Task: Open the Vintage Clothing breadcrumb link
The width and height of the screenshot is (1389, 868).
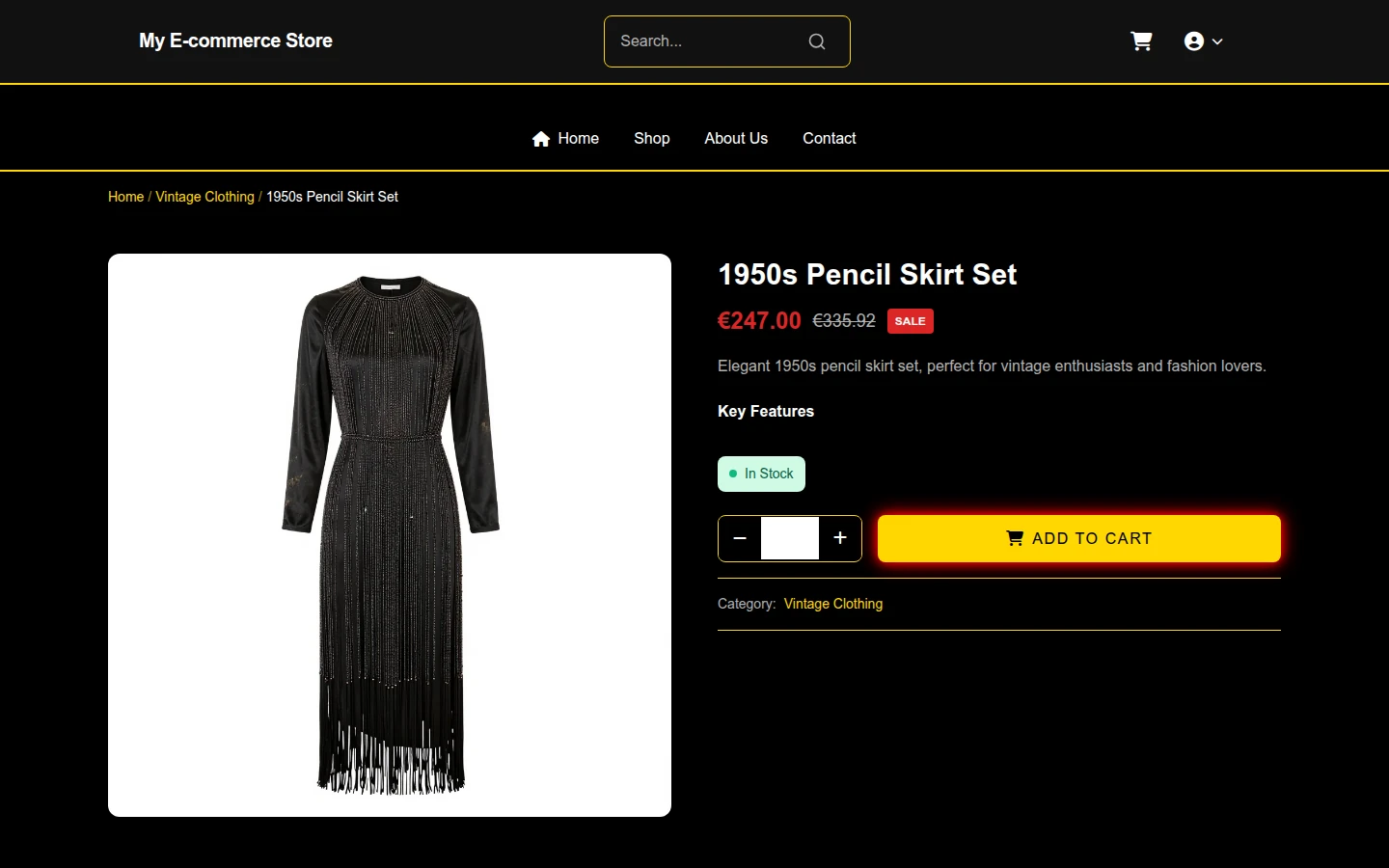Action: [x=204, y=197]
